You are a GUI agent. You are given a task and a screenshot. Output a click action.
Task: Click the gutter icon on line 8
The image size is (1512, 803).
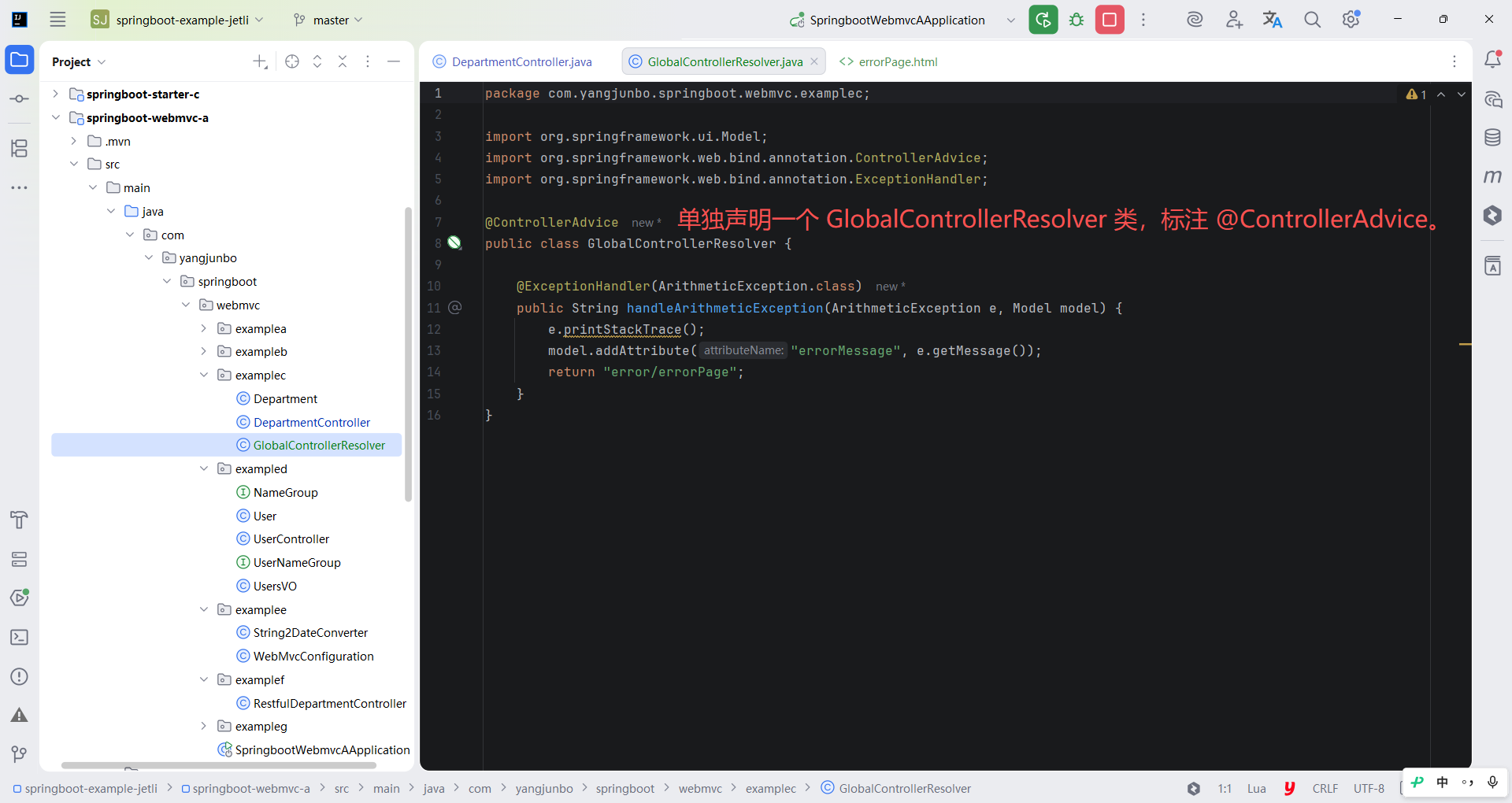tap(454, 242)
